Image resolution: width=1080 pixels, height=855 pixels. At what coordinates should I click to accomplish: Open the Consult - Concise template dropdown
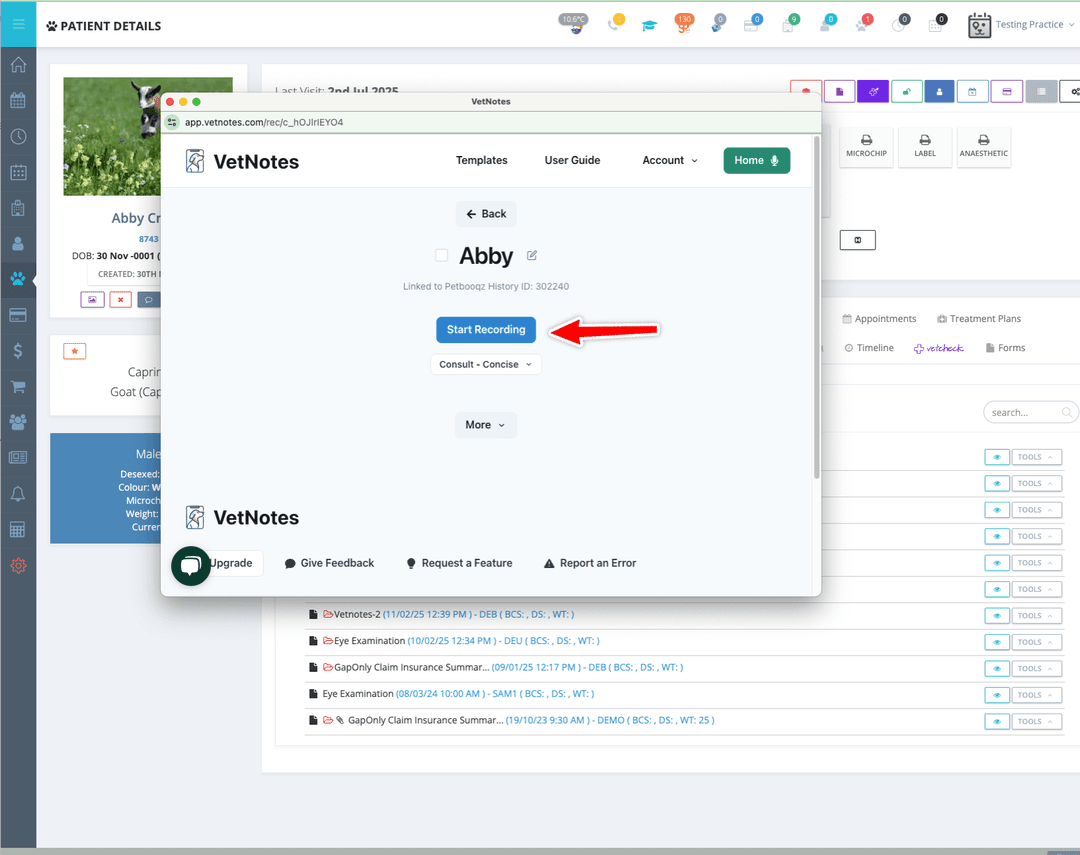[485, 364]
